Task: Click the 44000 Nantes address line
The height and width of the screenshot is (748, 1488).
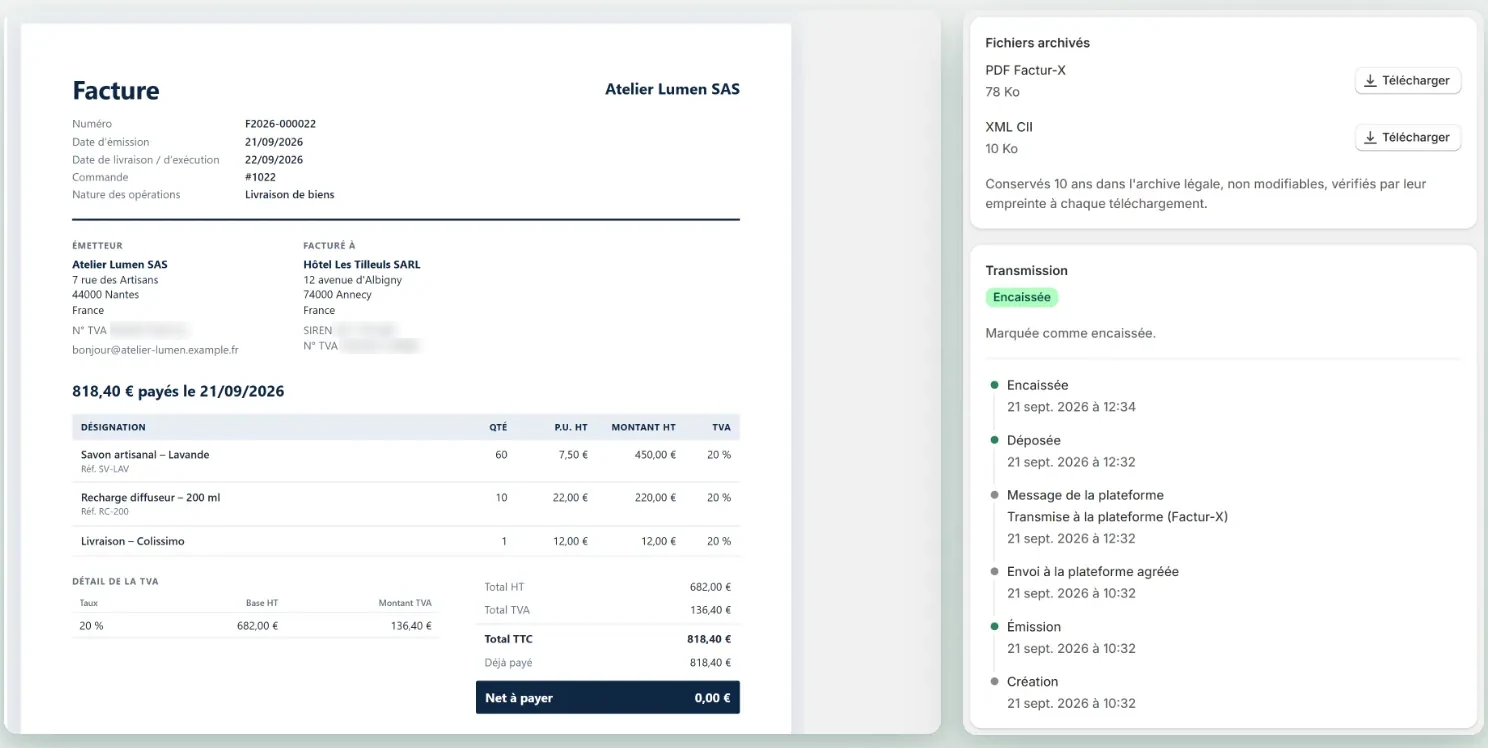Action: (x=106, y=295)
